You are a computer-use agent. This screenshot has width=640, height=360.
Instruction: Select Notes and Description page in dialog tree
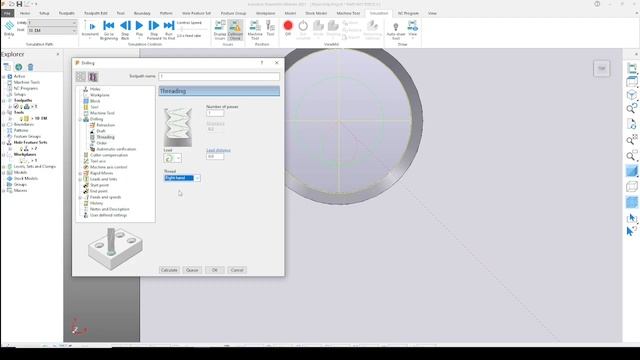pos(109,209)
